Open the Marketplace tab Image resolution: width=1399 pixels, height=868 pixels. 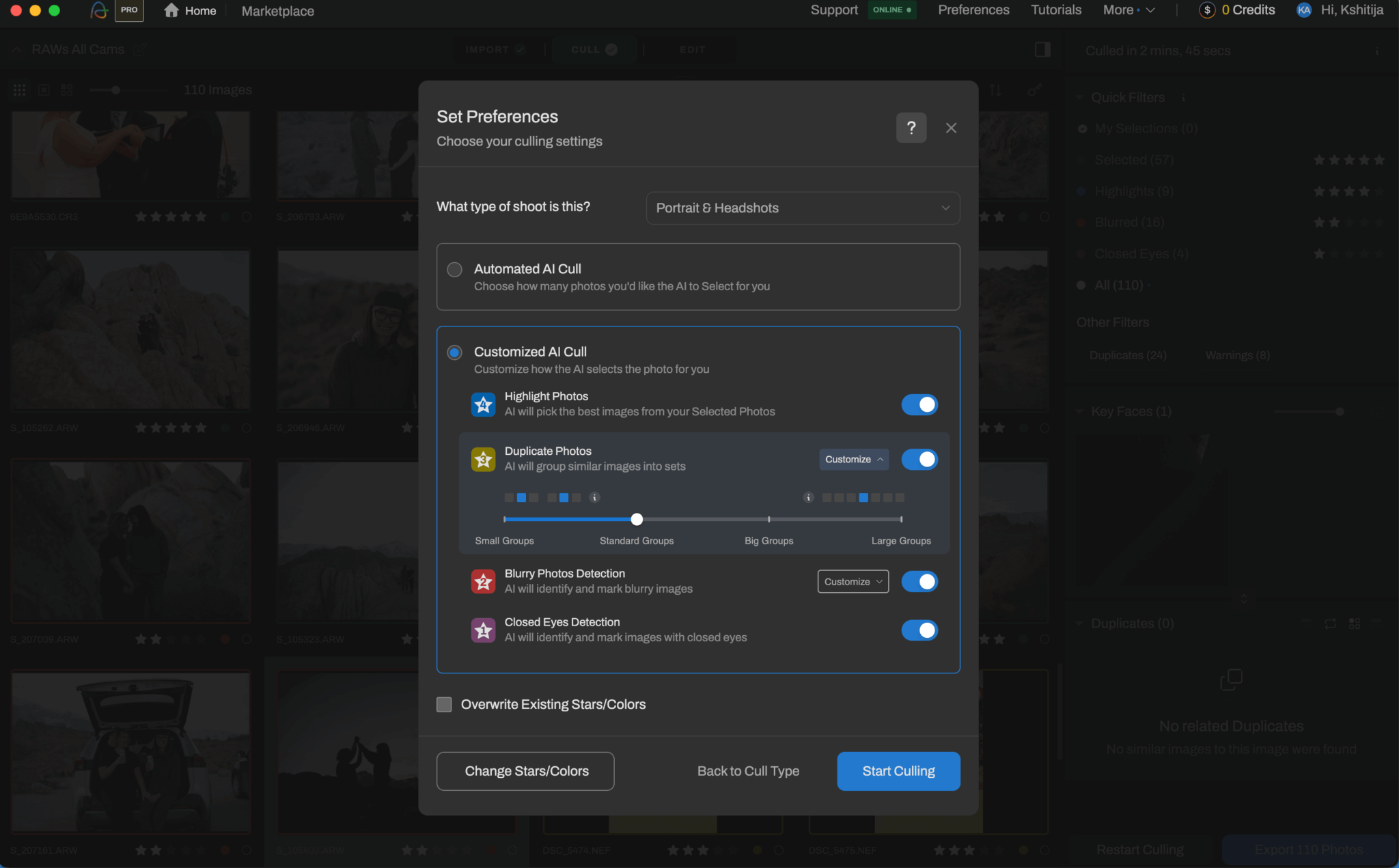point(277,11)
